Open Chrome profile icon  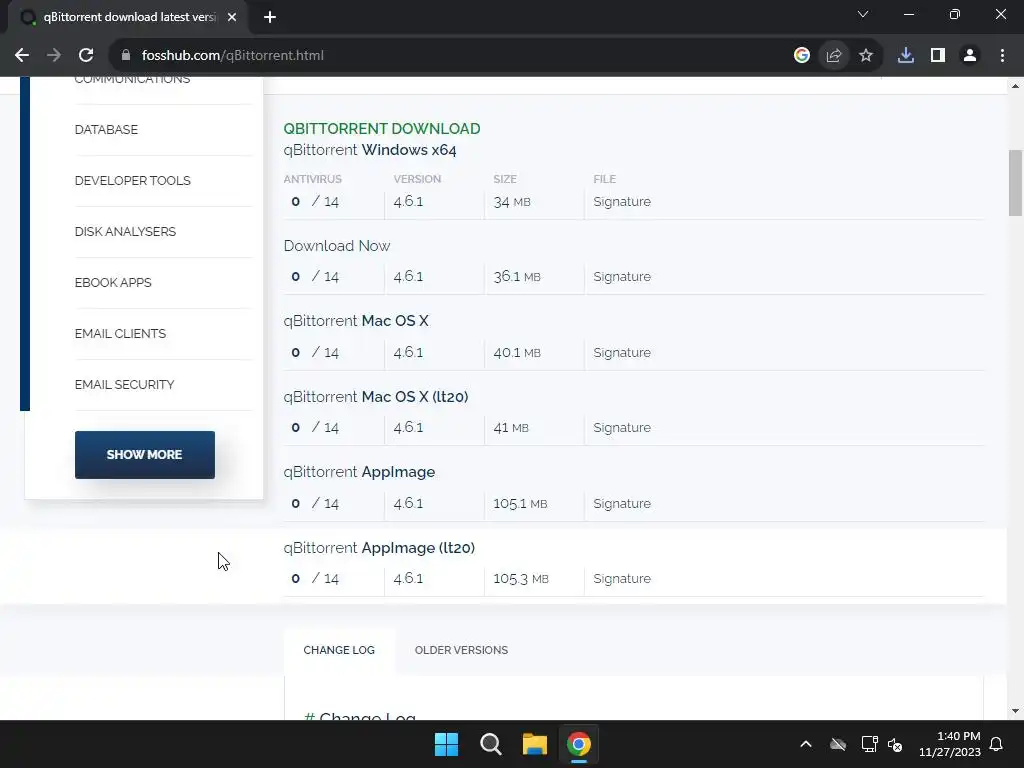pyautogui.click(x=970, y=56)
